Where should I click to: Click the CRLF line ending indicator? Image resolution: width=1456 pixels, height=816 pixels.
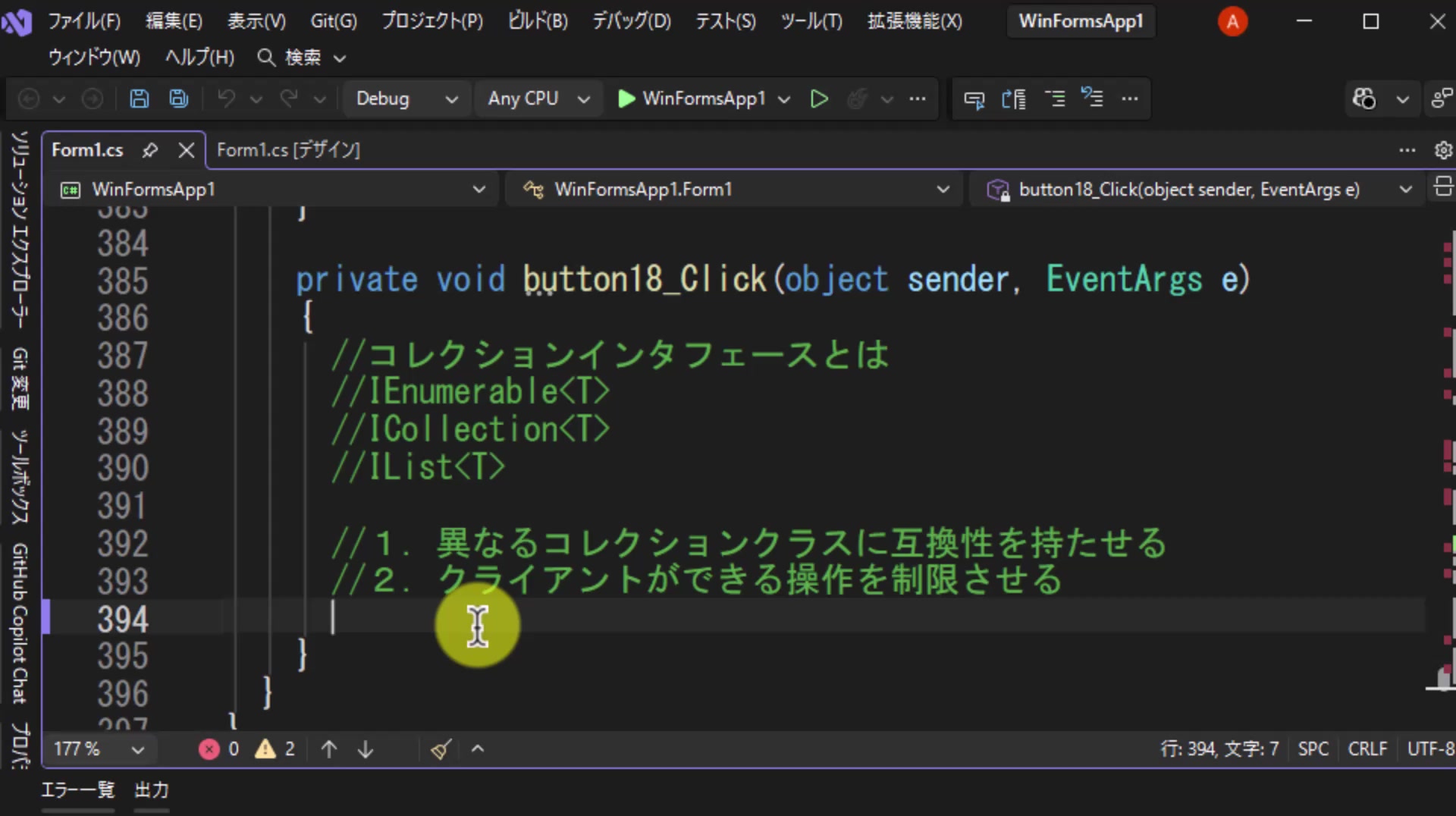coord(1367,749)
